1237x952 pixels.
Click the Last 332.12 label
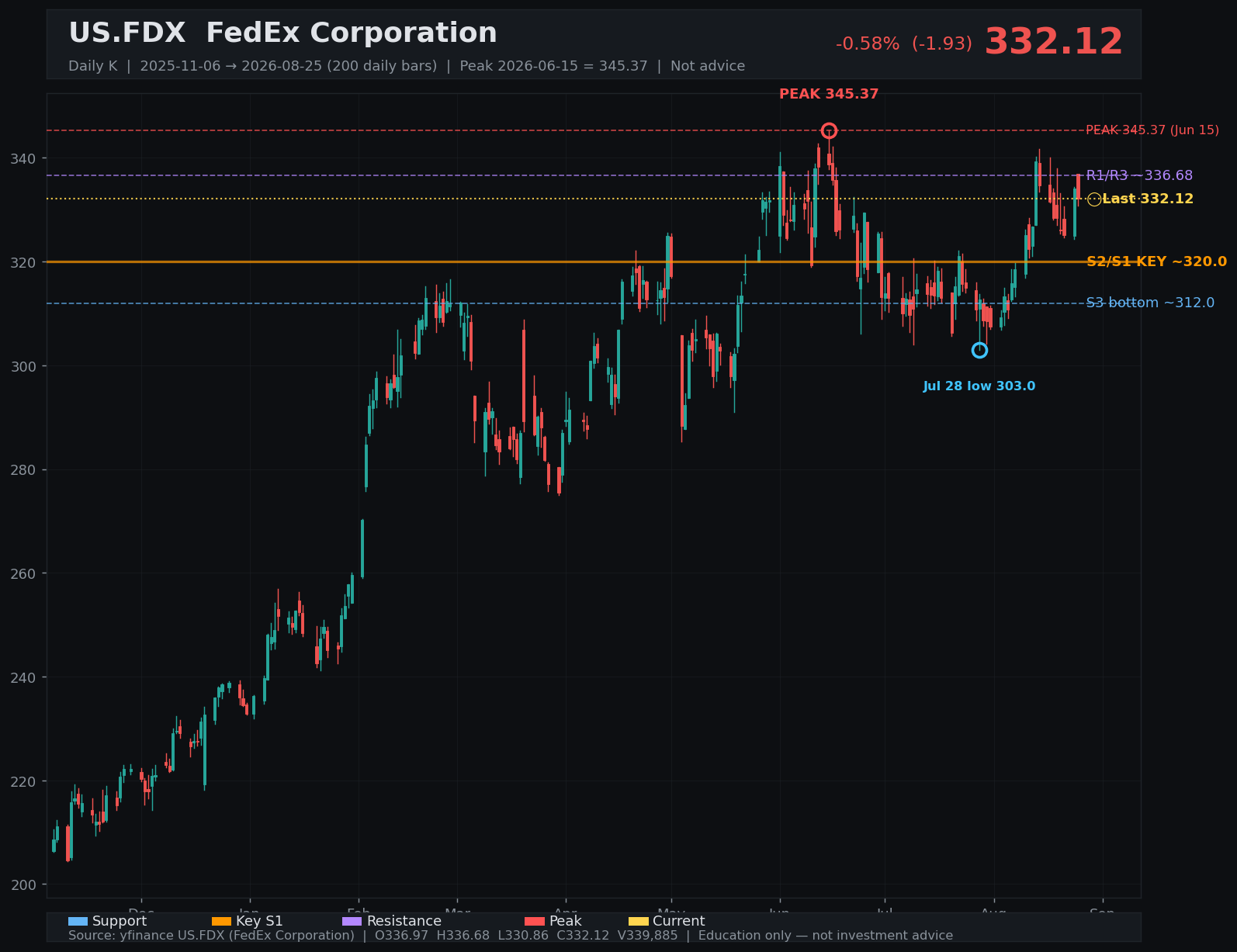[x=1148, y=199]
